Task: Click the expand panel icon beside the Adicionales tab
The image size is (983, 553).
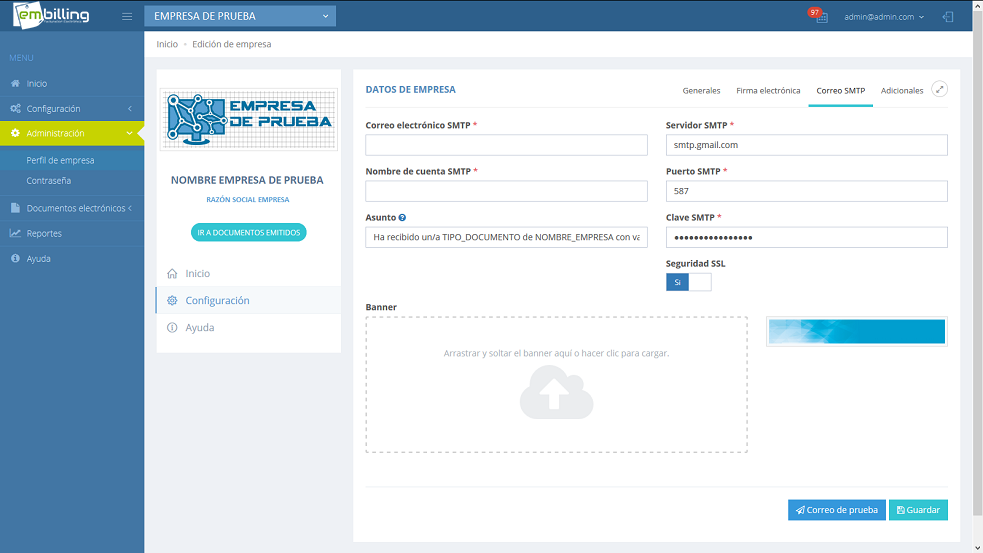Action: [939, 90]
